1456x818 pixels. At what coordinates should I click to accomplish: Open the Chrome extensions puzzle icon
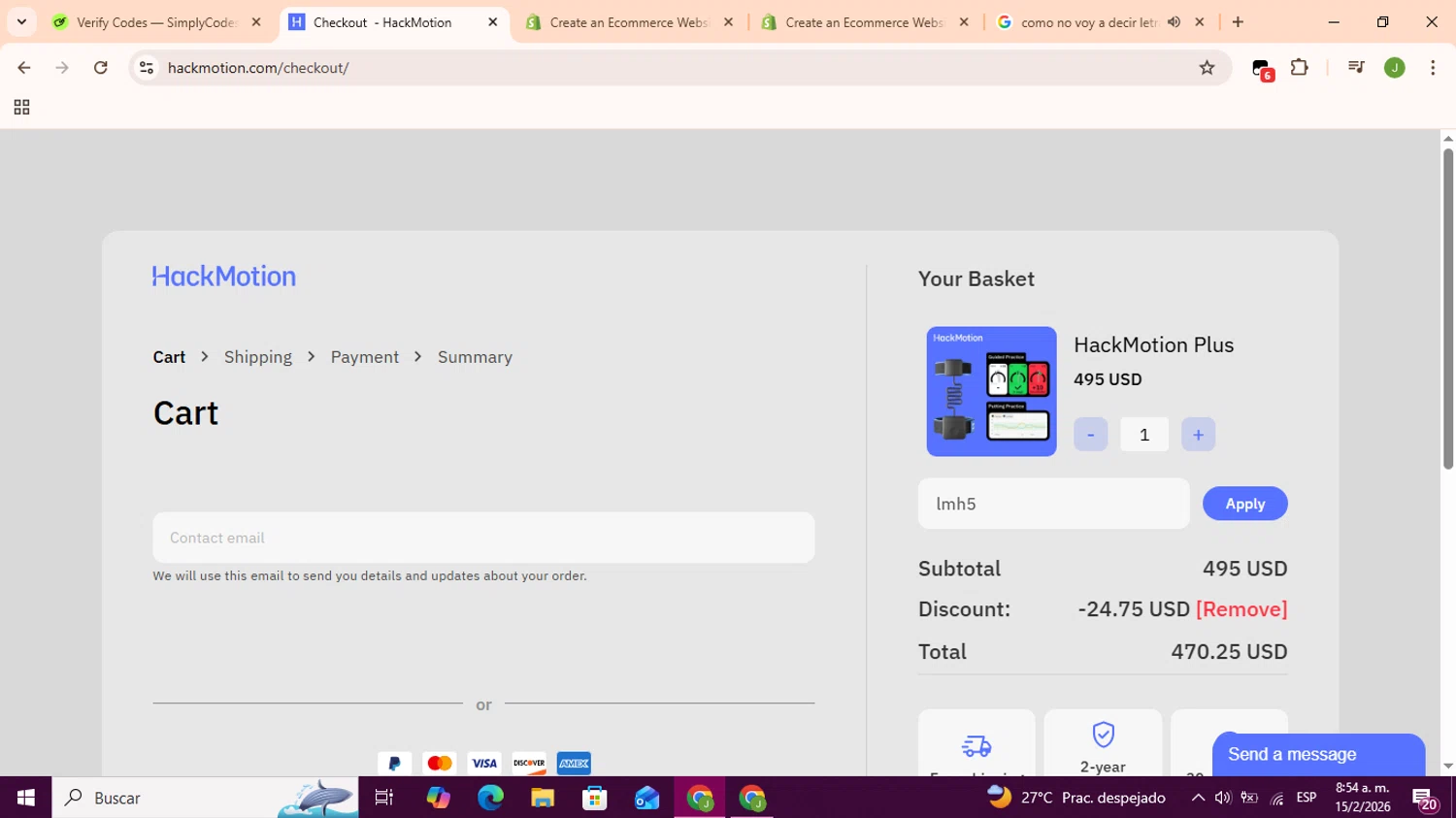(x=1300, y=68)
